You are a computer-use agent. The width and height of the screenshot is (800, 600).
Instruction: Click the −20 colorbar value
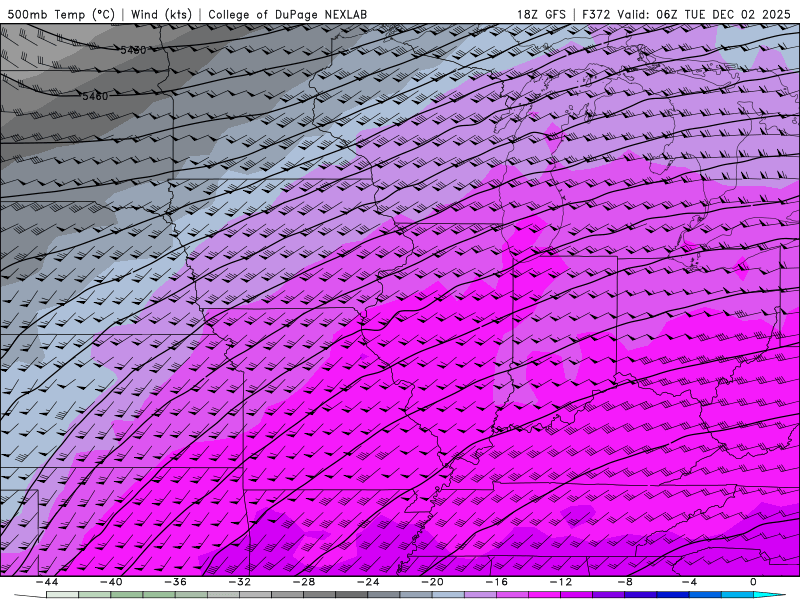(x=433, y=582)
